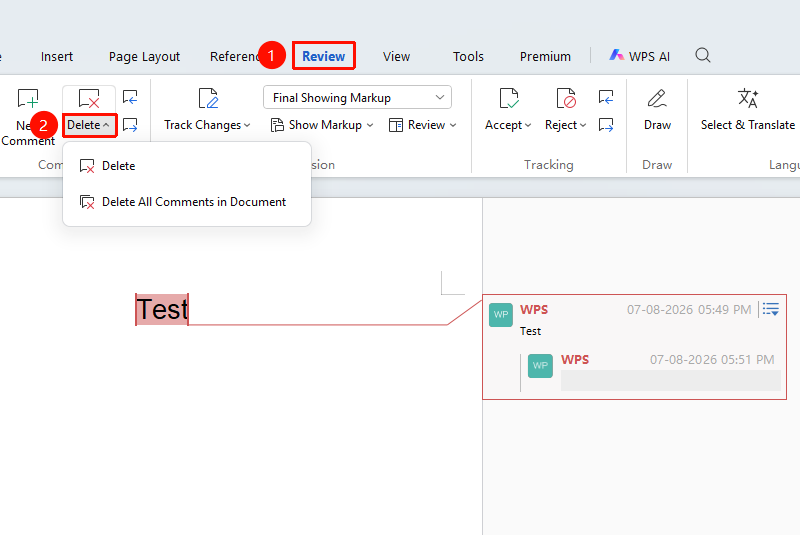
Task: Click the Delete comment icon in ribbon
Action: pyautogui.click(x=89, y=98)
